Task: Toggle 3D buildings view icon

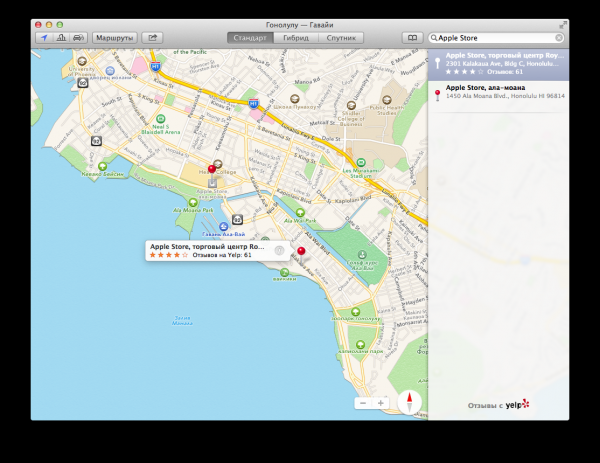Action: tap(61, 38)
